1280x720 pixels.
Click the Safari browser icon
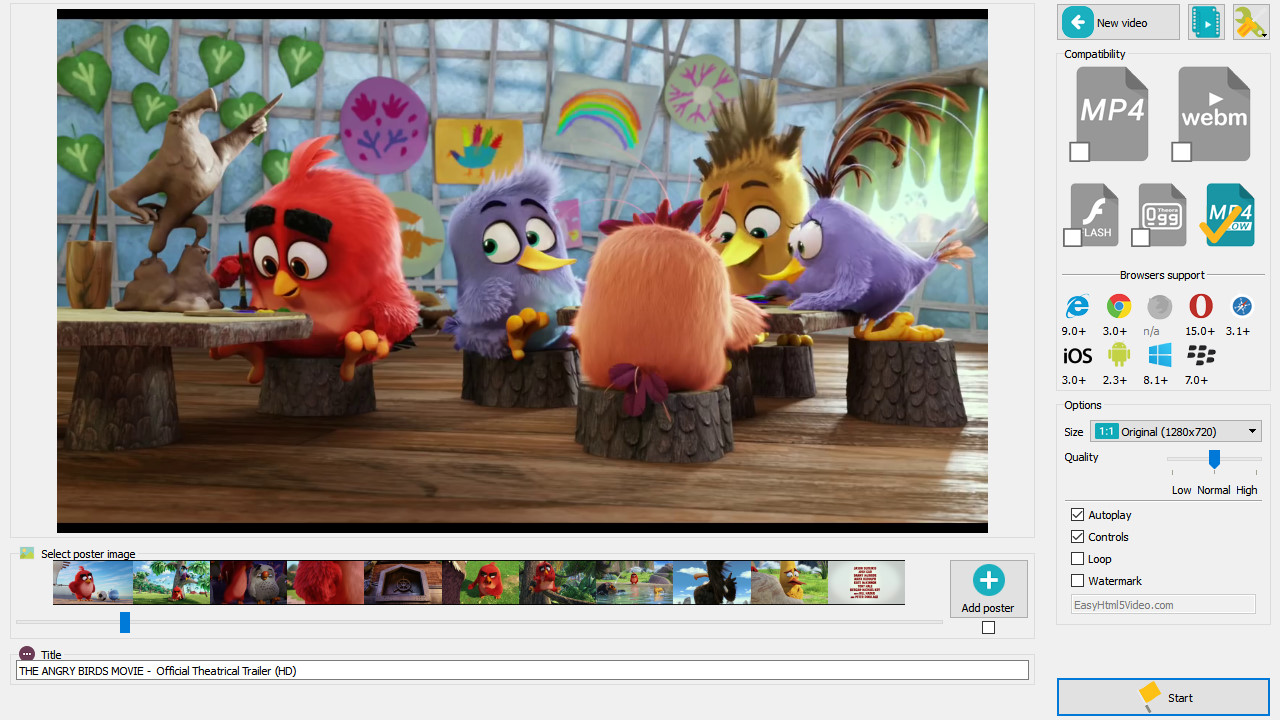click(1242, 306)
